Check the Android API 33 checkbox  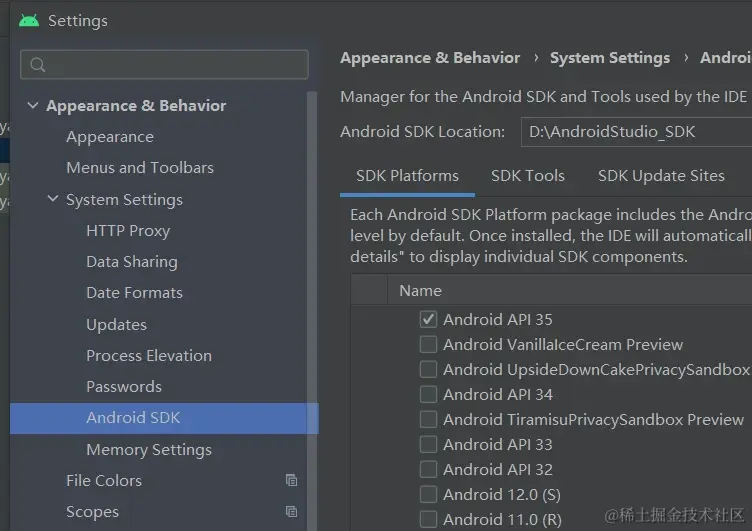428,444
